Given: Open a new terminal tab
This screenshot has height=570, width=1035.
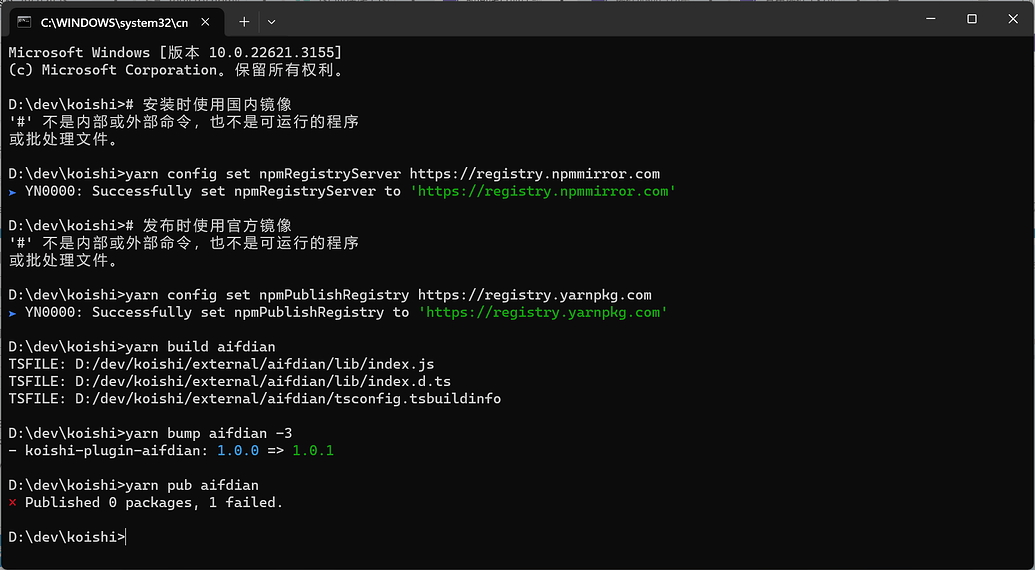Looking at the screenshot, I should 245,20.
